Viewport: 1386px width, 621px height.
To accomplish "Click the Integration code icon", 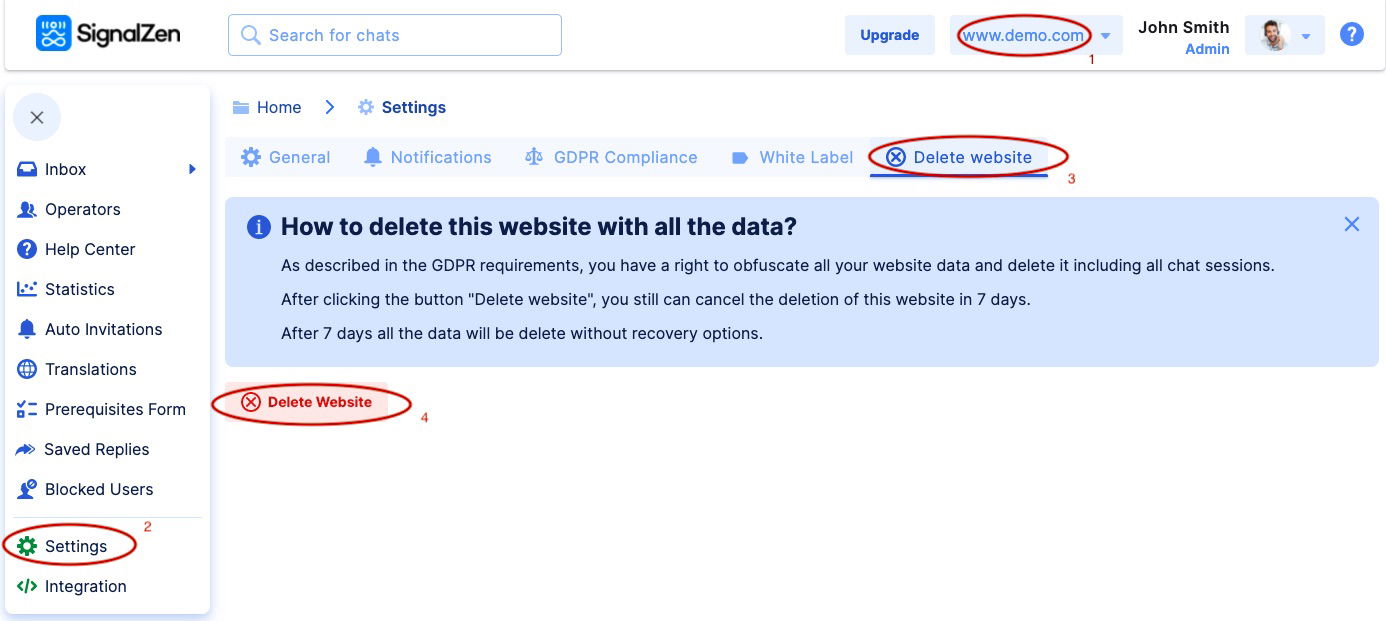I will tap(27, 586).
